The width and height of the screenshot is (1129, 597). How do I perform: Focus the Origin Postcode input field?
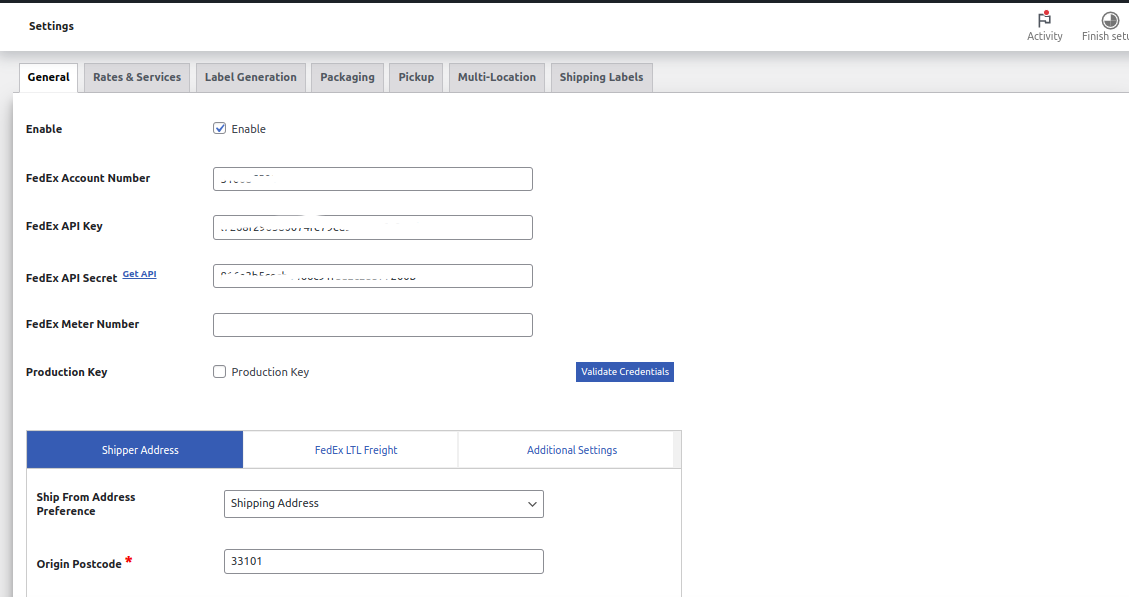point(383,562)
